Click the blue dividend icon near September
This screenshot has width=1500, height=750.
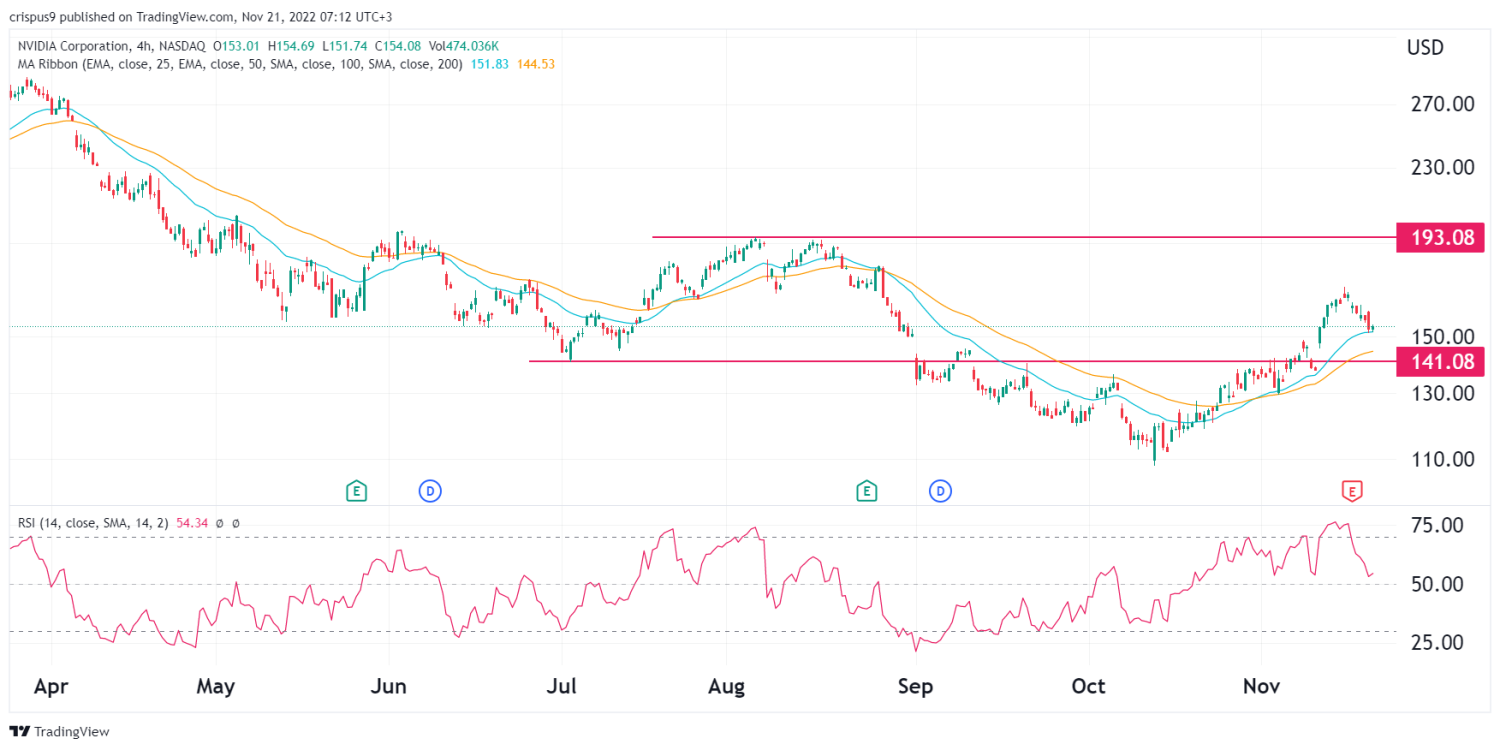click(x=940, y=491)
